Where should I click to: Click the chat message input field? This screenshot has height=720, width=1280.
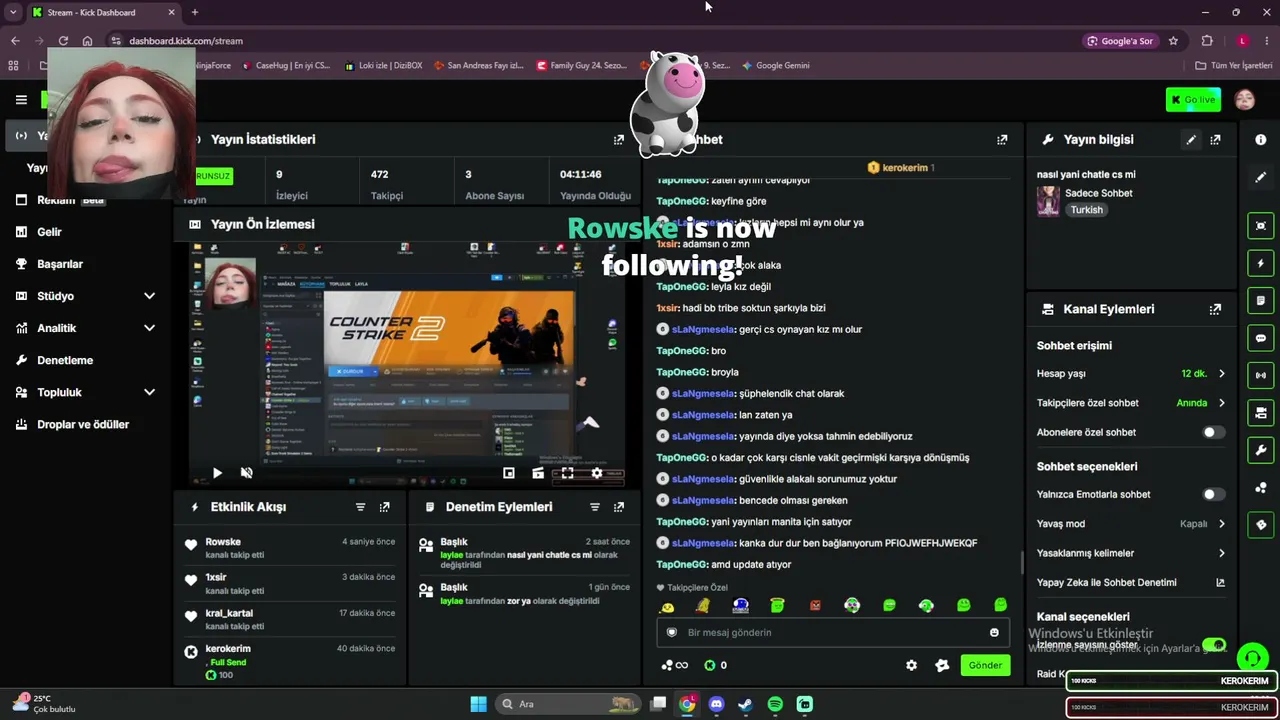tap(833, 632)
